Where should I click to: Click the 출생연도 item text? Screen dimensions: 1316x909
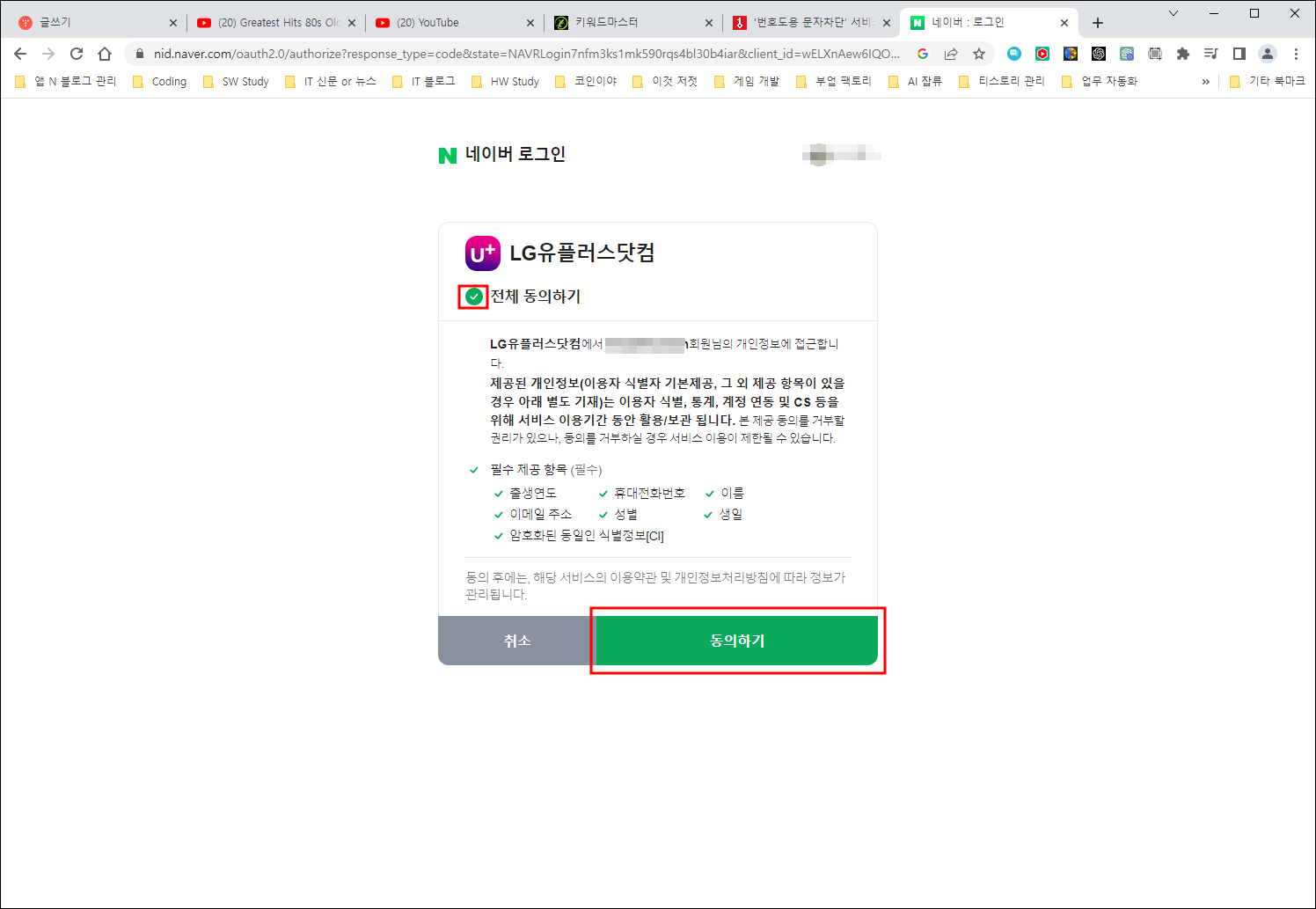tap(533, 494)
